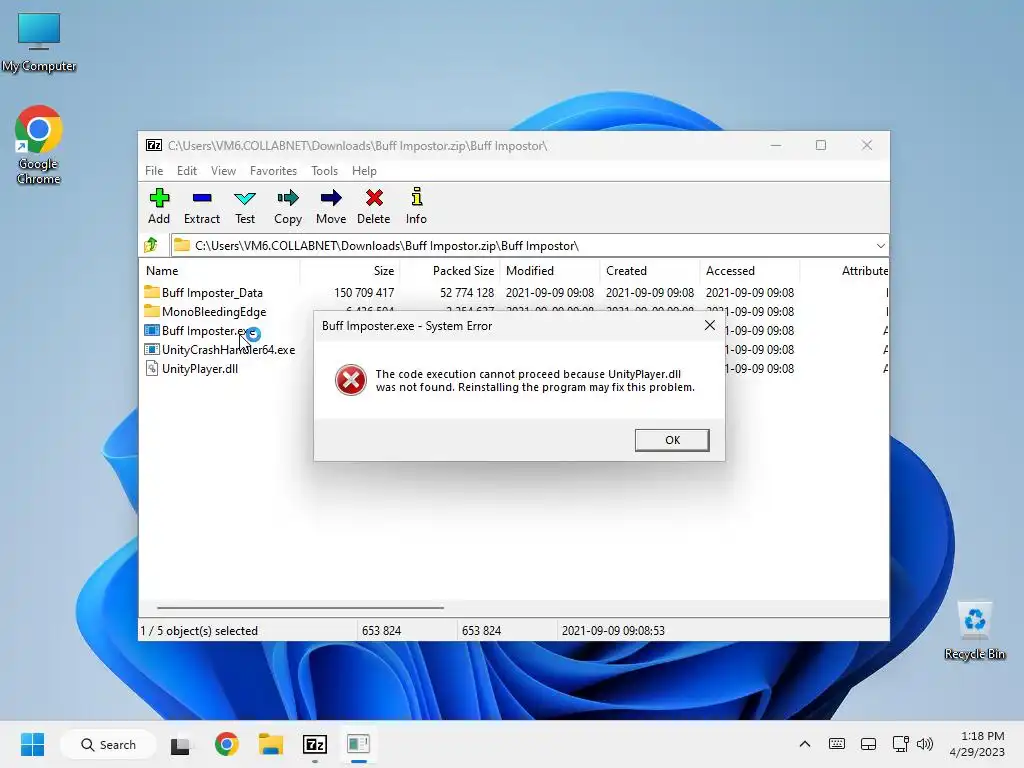Click the 52 774 128 packed size value
The height and width of the screenshot is (768, 1024).
(x=467, y=293)
